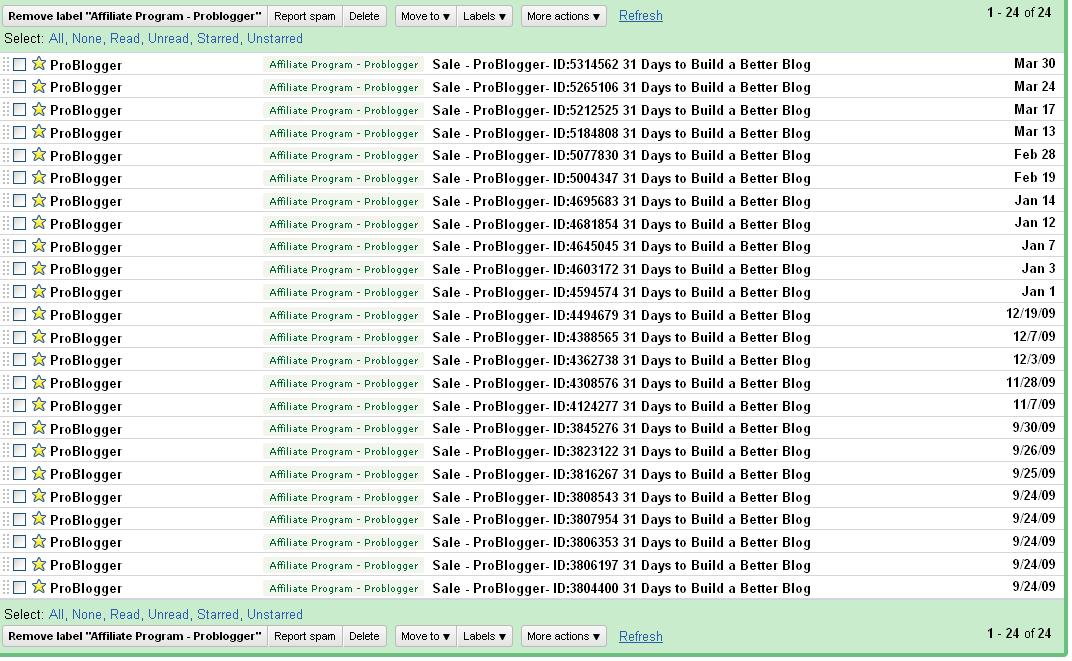Click the bottom Delete button
The height and width of the screenshot is (661, 1072).
coord(364,636)
